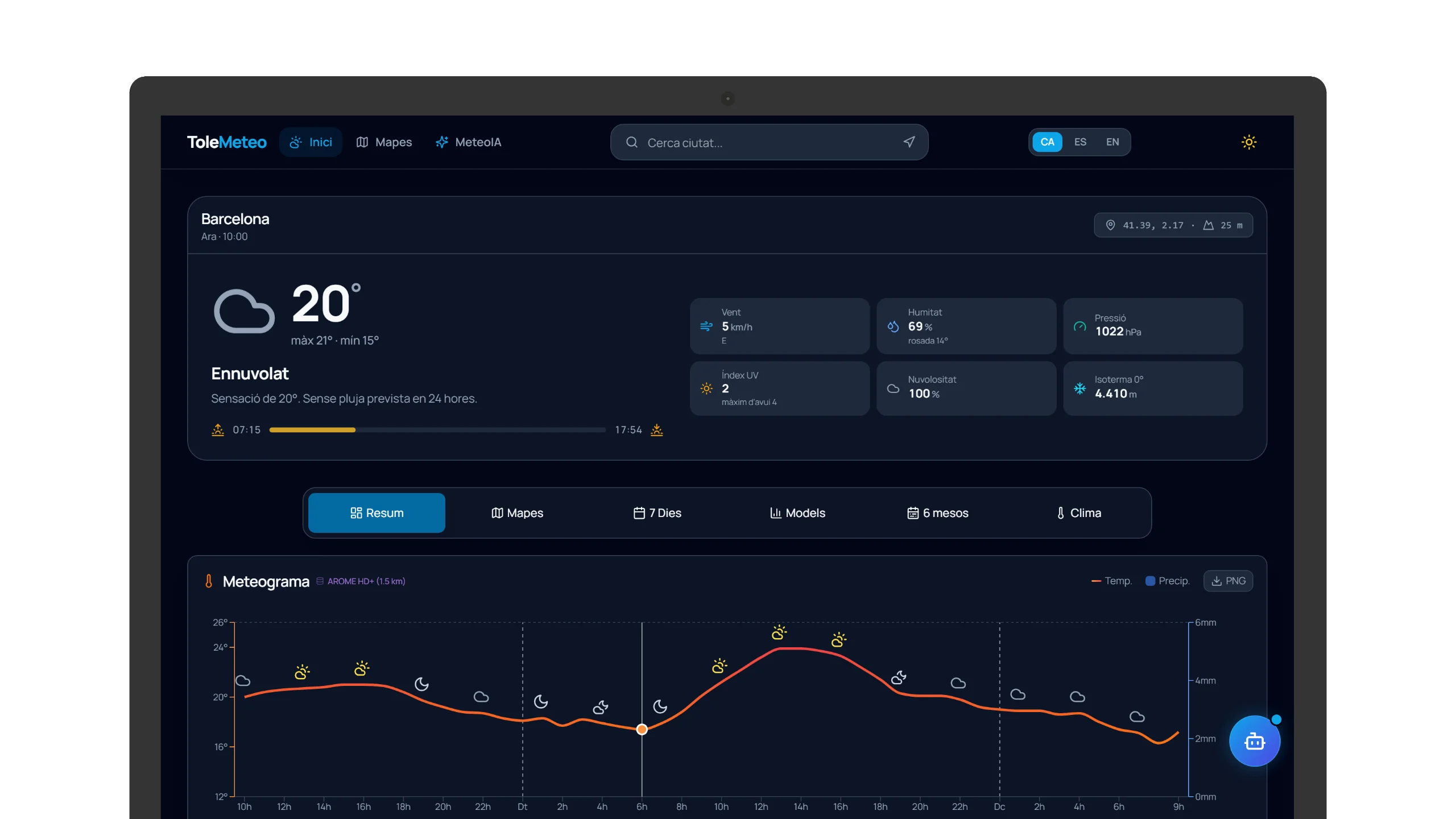Download the meteogram as PNG

1228,581
